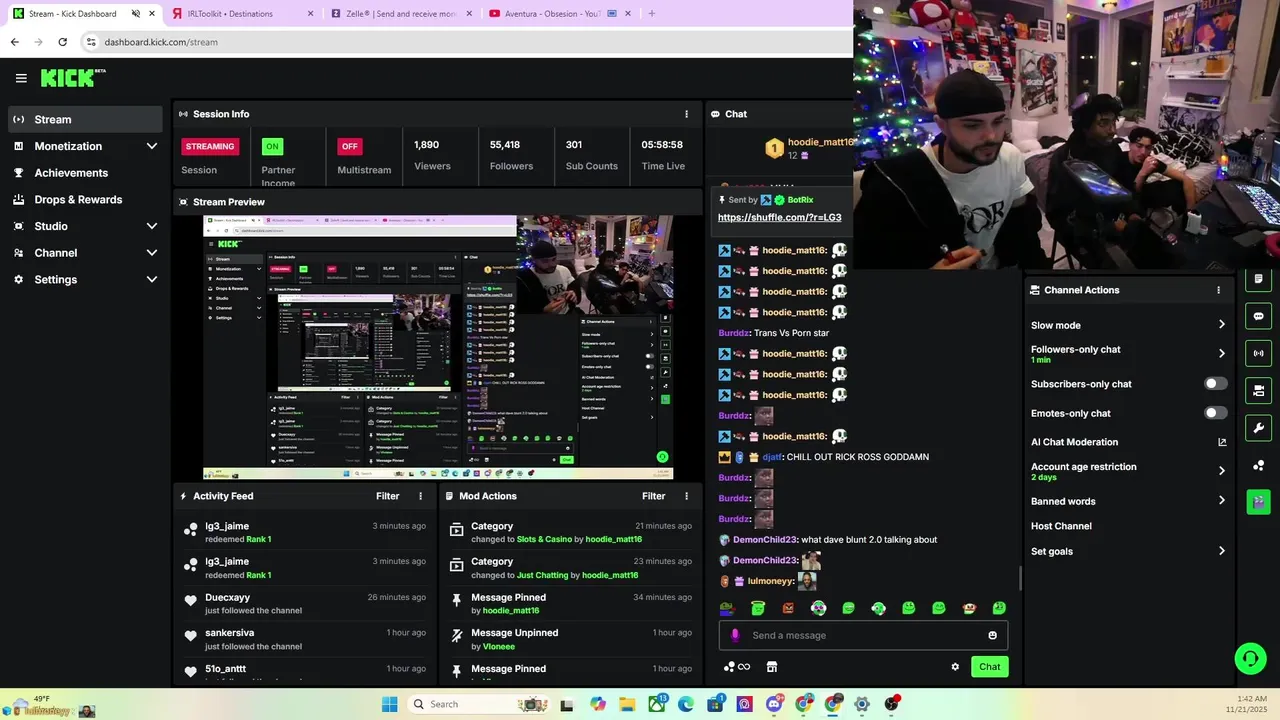Open the hamburger menu beside Kick logo

[x=21, y=78]
